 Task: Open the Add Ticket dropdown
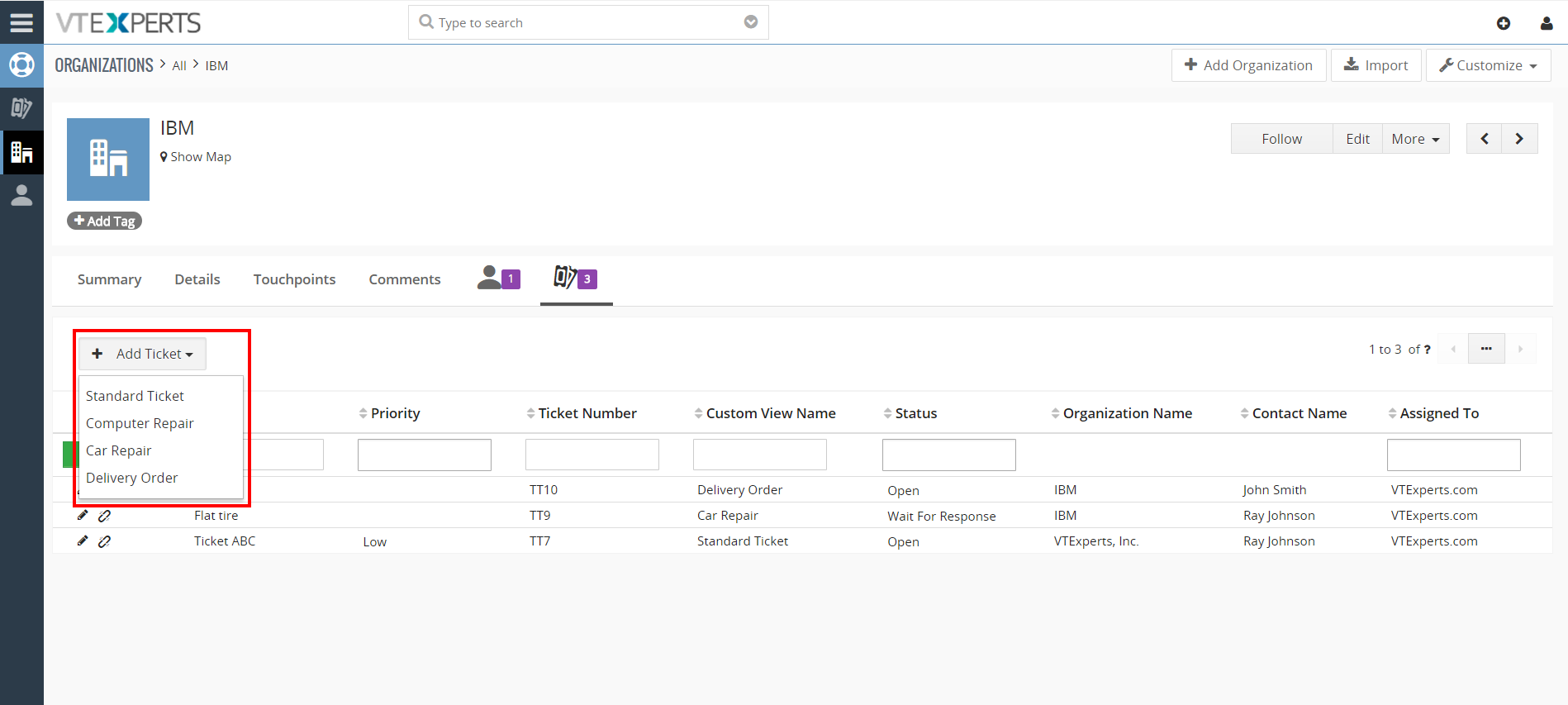(x=142, y=354)
